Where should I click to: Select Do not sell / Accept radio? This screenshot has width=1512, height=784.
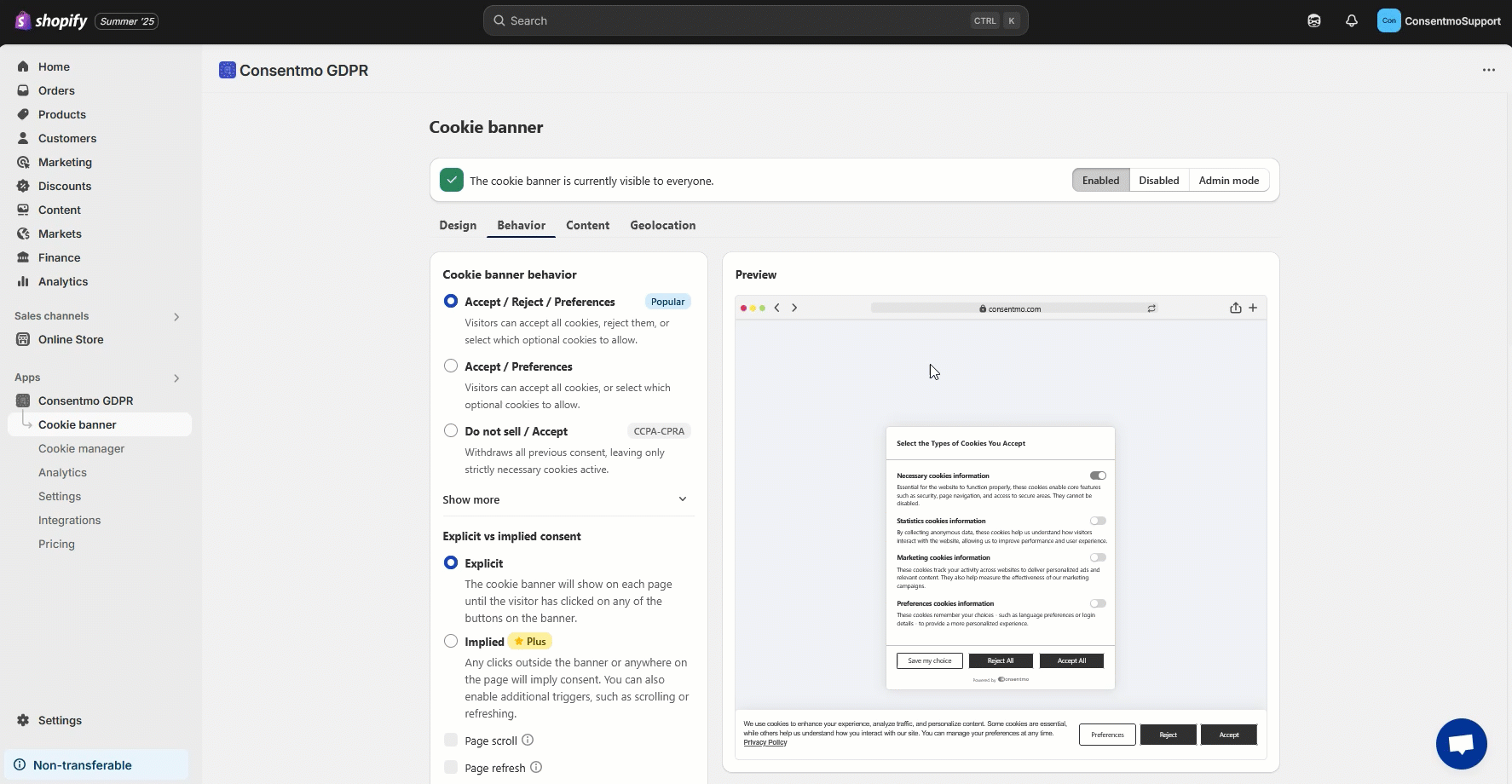click(x=451, y=430)
